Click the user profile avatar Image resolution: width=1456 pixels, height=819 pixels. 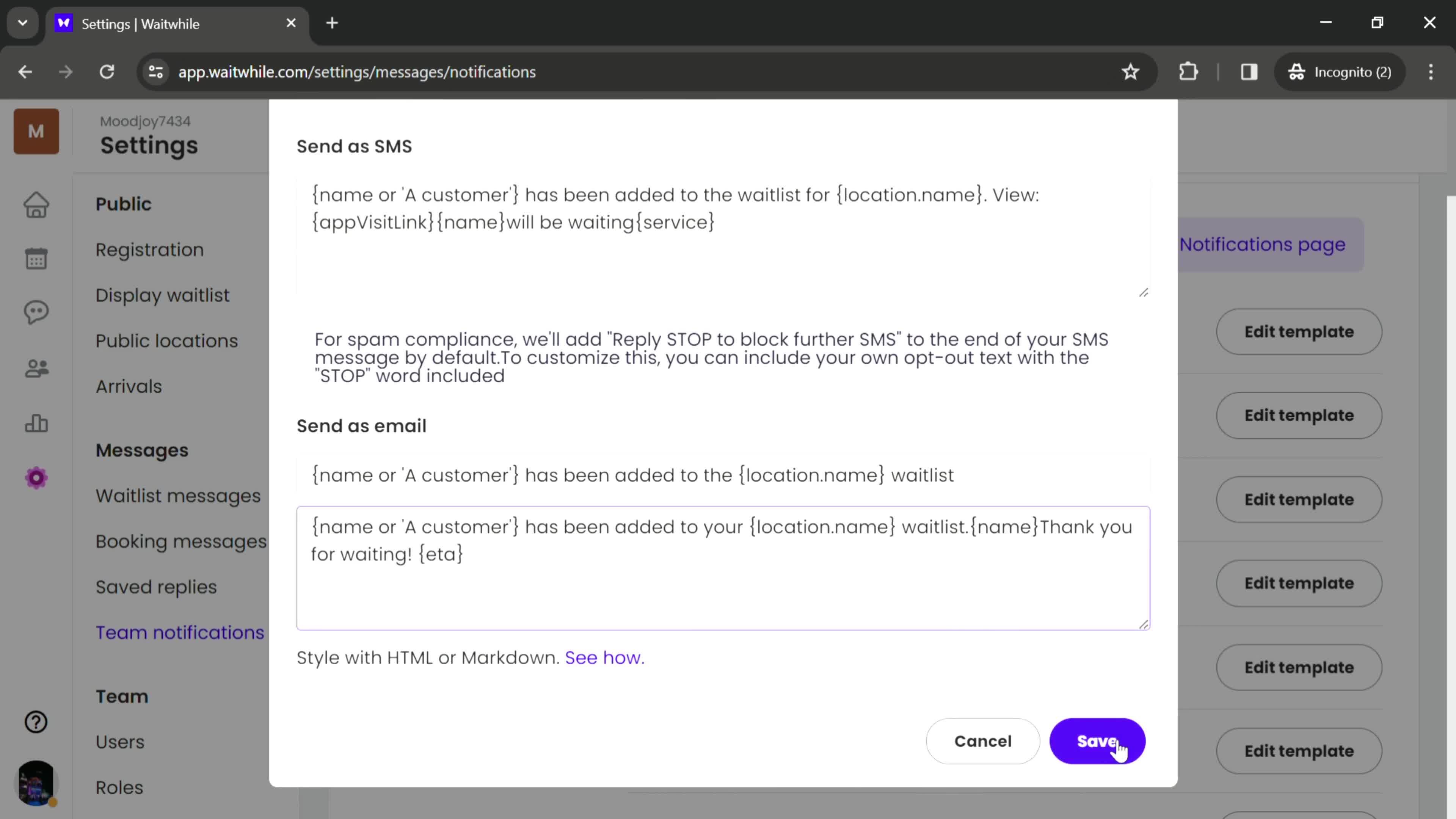point(36,783)
